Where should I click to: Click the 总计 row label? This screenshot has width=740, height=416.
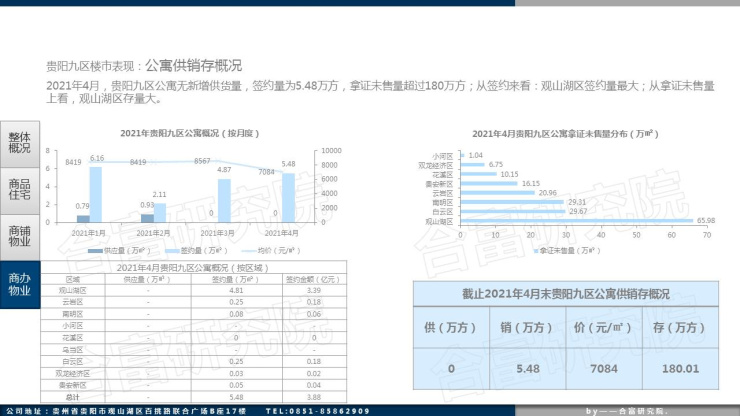(x=73, y=397)
